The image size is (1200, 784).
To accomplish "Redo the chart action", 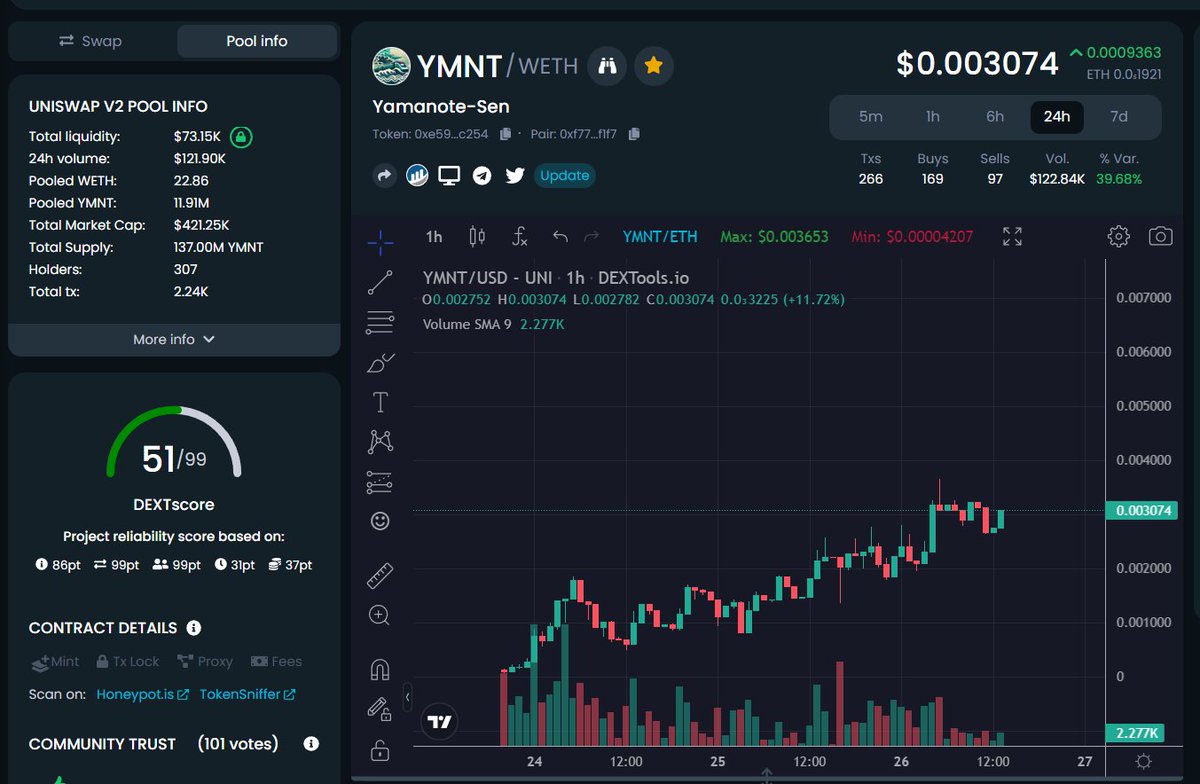I will pyautogui.click(x=591, y=237).
